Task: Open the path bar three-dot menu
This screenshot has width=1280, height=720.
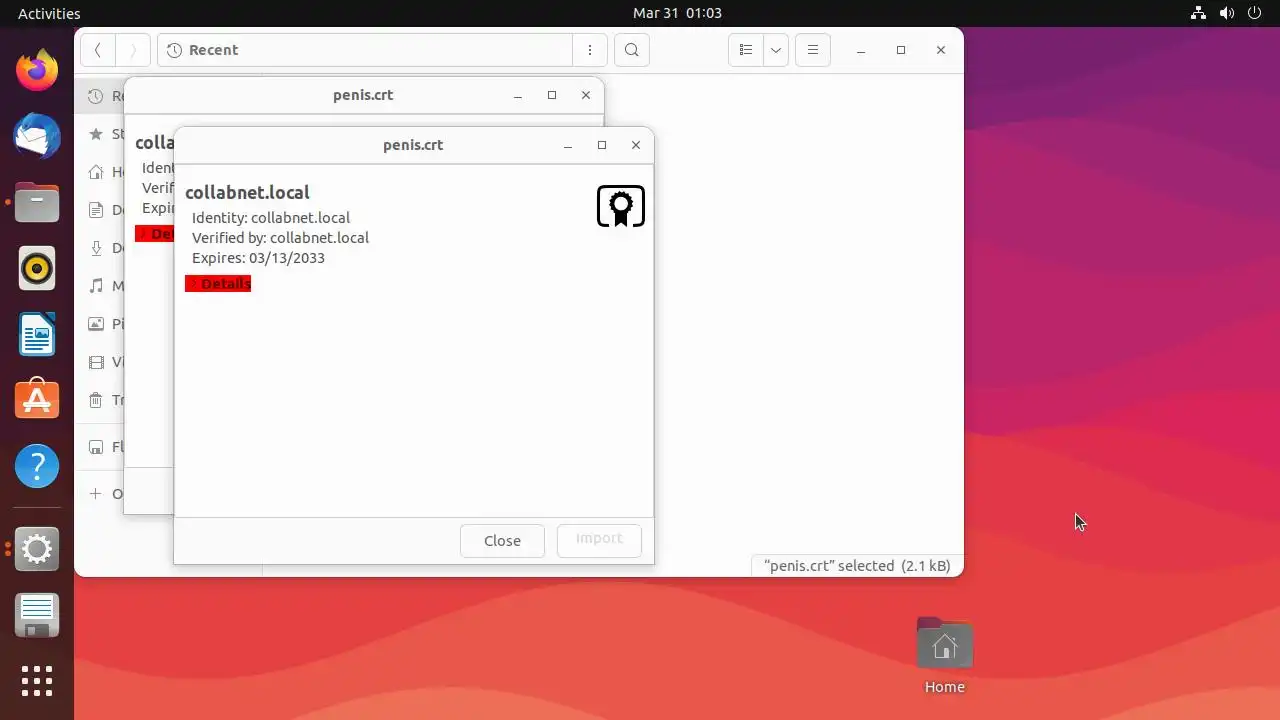Action: (x=590, y=50)
